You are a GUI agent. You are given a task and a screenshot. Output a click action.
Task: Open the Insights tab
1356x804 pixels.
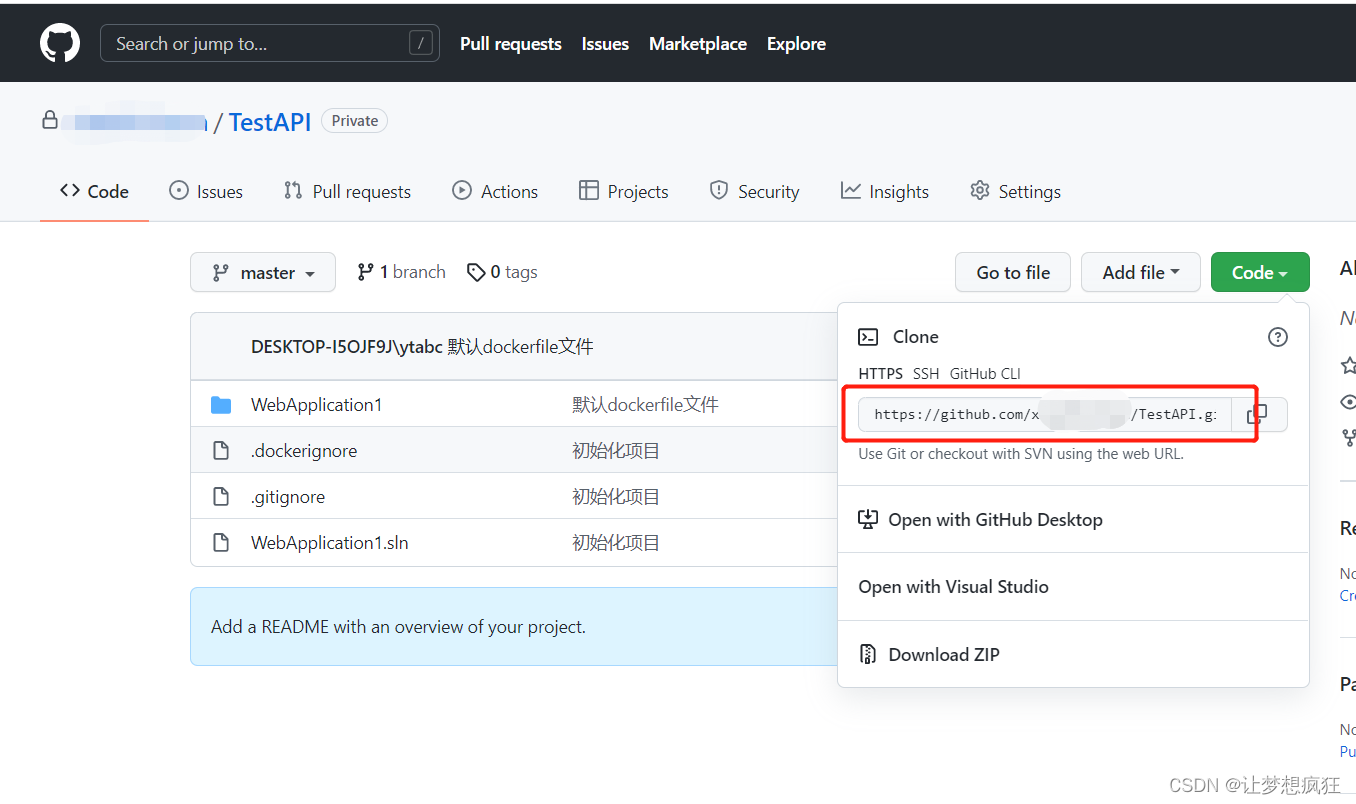[x=885, y=191]
